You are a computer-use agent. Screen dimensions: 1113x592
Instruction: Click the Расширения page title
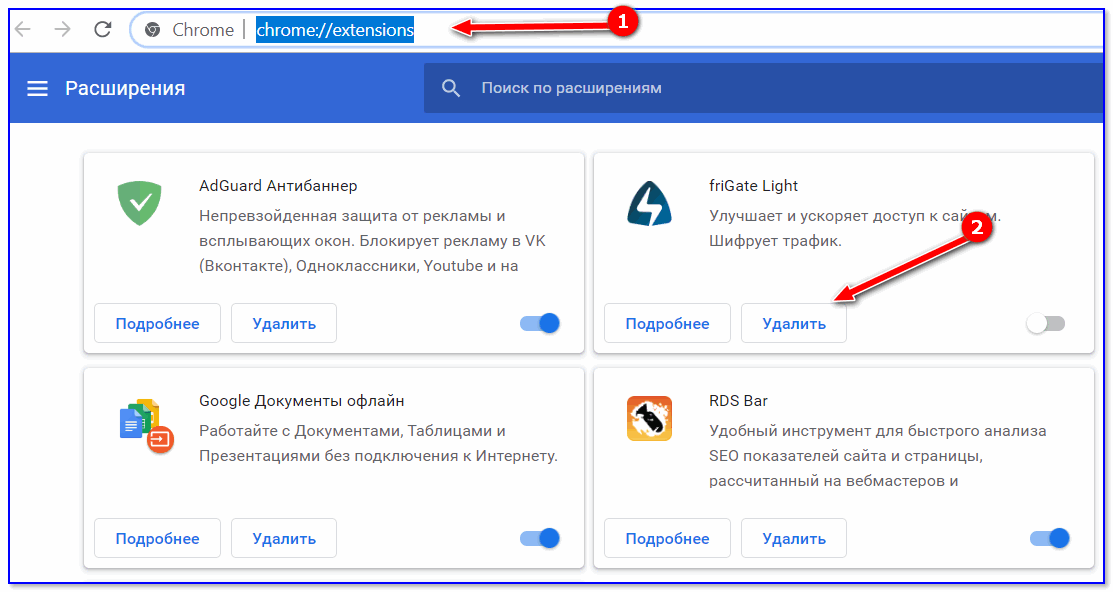pos(125,89)
